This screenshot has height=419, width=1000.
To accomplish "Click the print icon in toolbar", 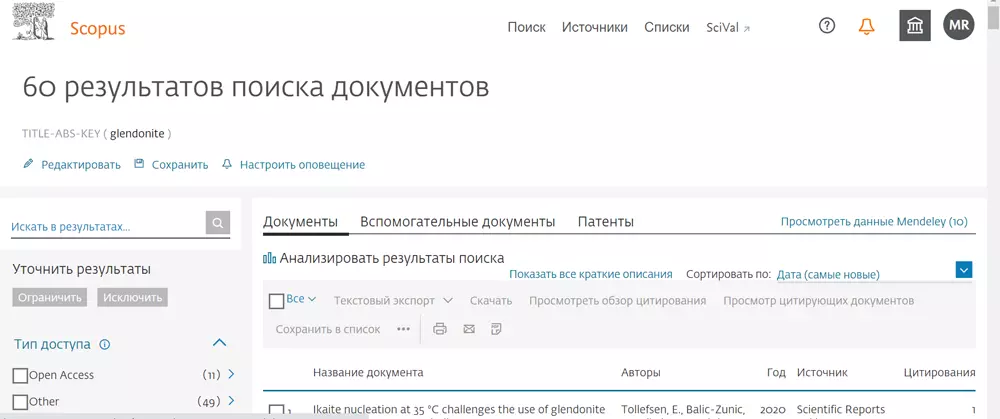I will pyautogui.click(x=439, y=329).
